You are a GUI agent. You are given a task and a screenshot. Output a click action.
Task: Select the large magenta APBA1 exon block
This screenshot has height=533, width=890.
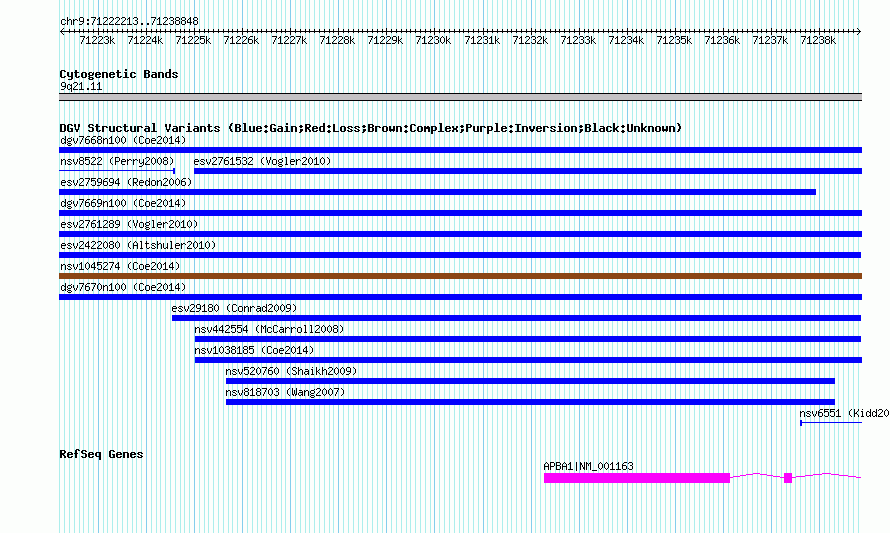pos(637,478)
